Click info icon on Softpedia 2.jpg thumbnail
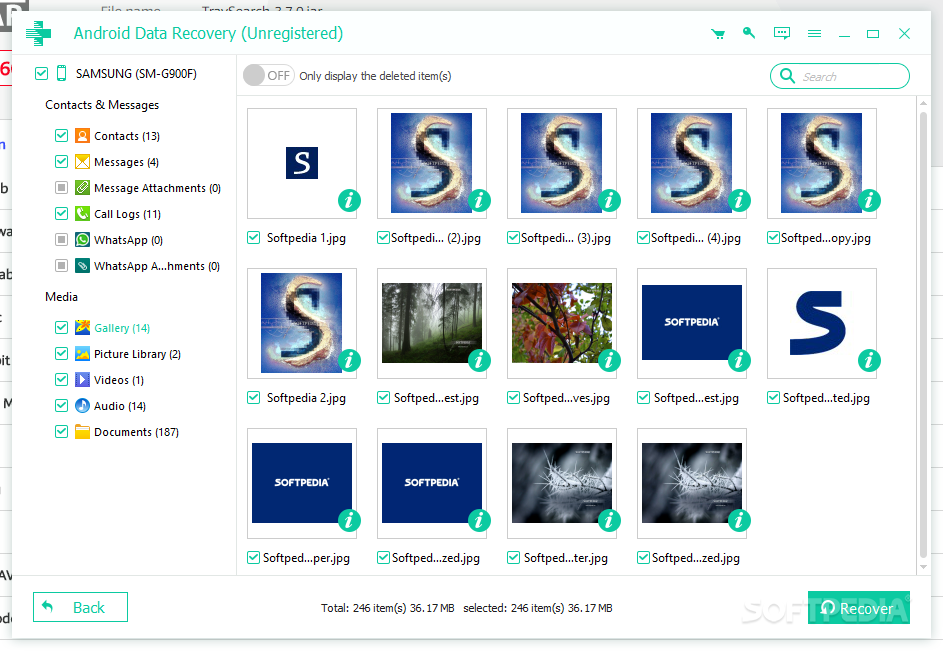 [x=349, y=360]
